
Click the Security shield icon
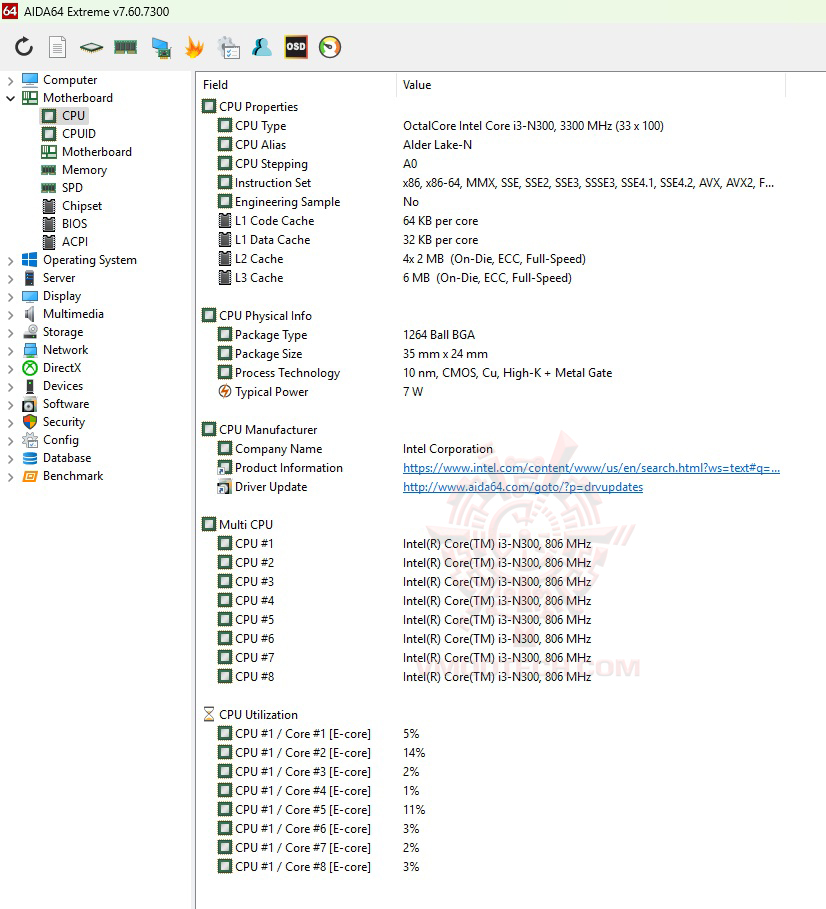tap(30, 421)
